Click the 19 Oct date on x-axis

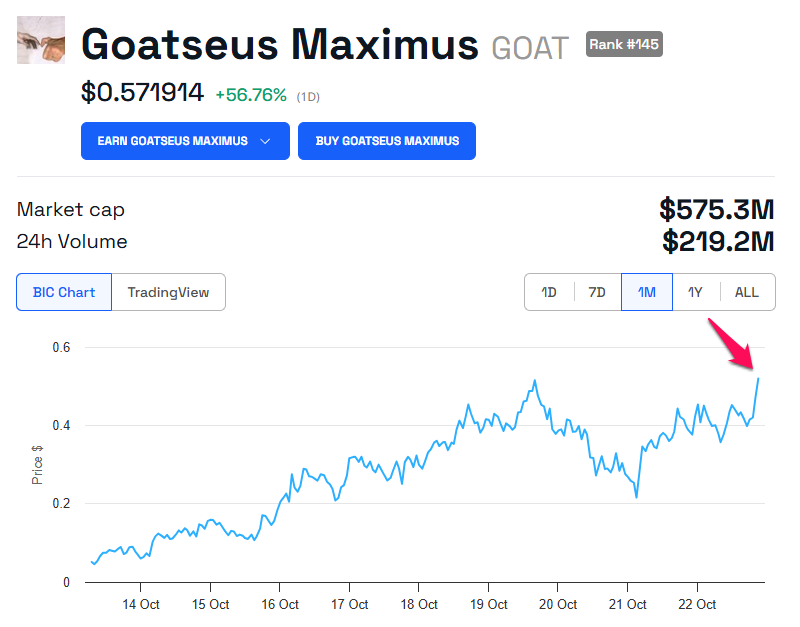pos(489,604)
